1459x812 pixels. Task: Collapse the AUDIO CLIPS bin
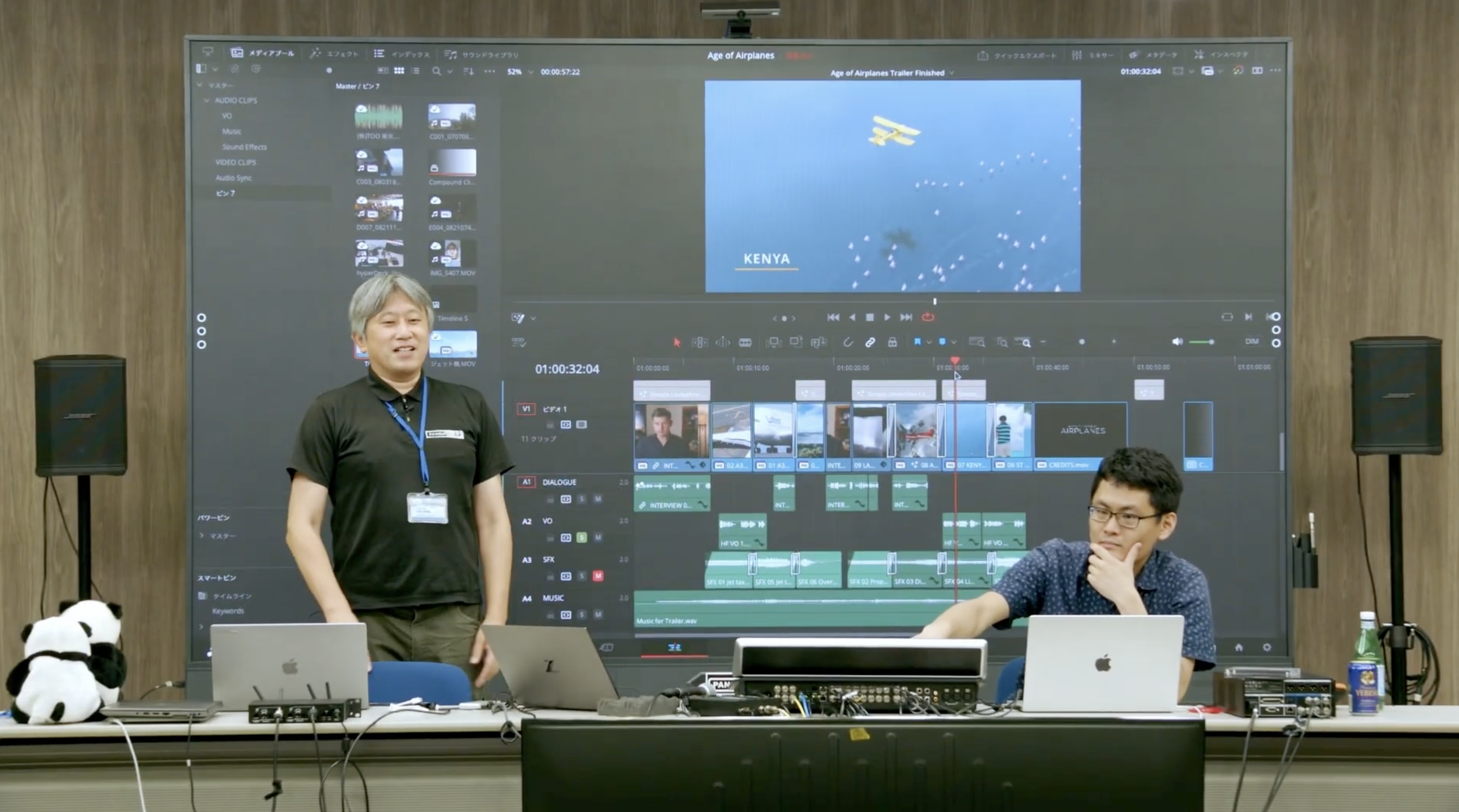[206, 100]
